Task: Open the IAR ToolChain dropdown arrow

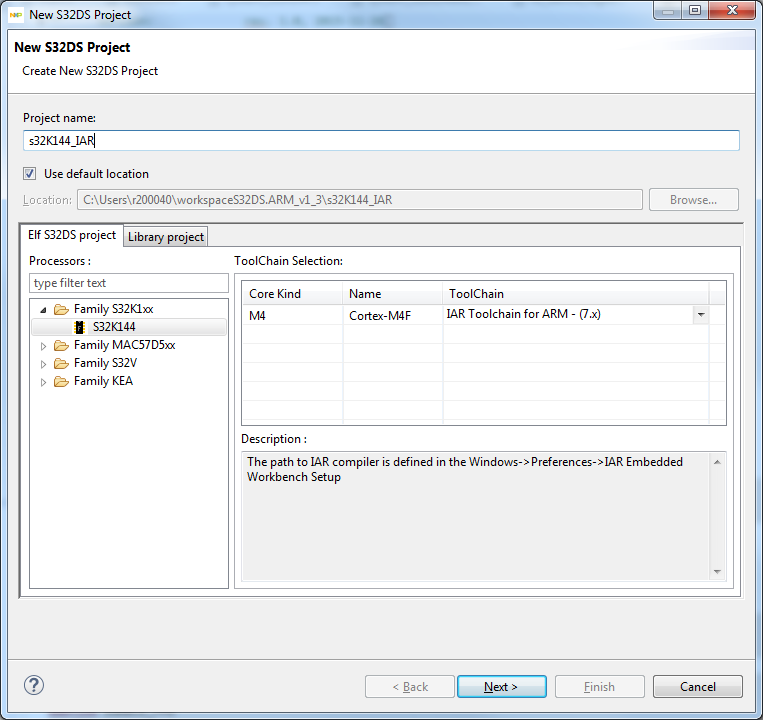Action: [x=701, y=315]
